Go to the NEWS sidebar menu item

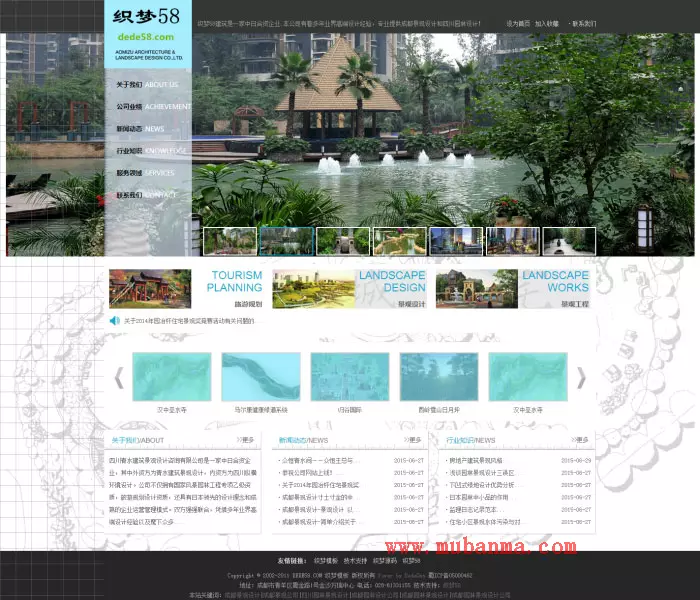pyautogui.click(x=147, y=129)
